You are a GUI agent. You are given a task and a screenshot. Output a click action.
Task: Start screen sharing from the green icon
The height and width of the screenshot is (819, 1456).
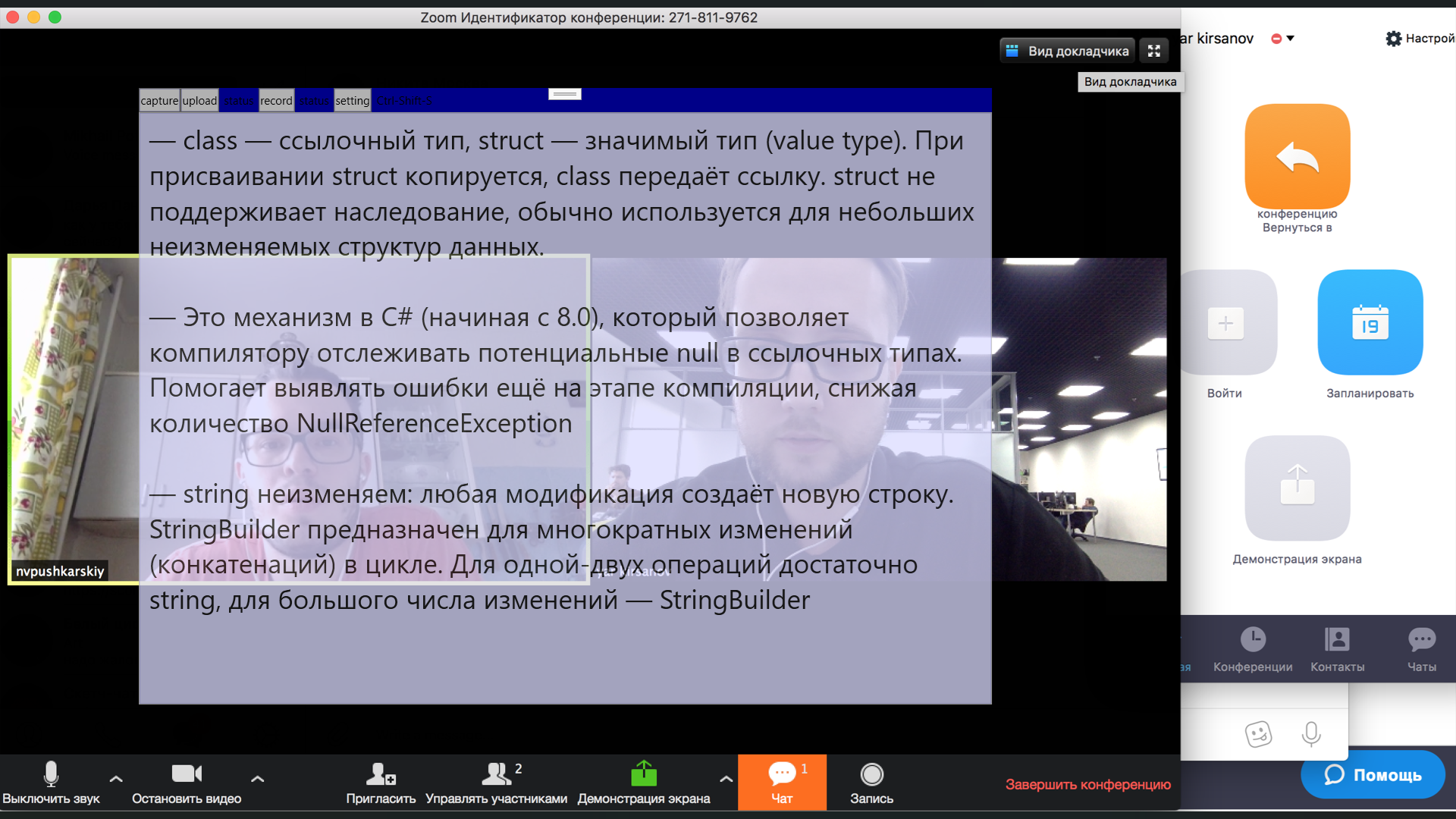pyautogui.click(x=644, y=782)
